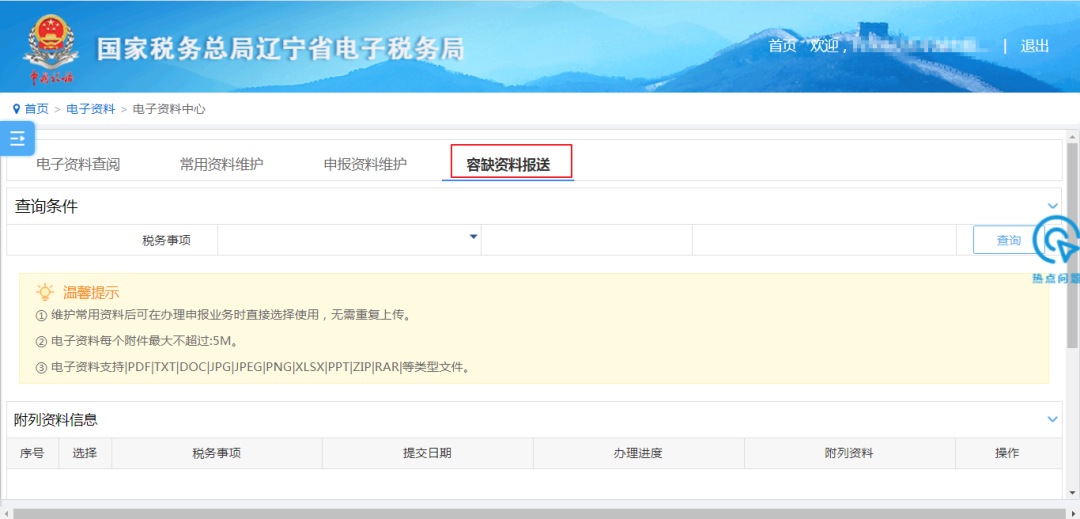Image resolution: width=1080 pixels, height=519 pixels.
Task: Open the blue hamburger side menu
Action: point(17,139)
